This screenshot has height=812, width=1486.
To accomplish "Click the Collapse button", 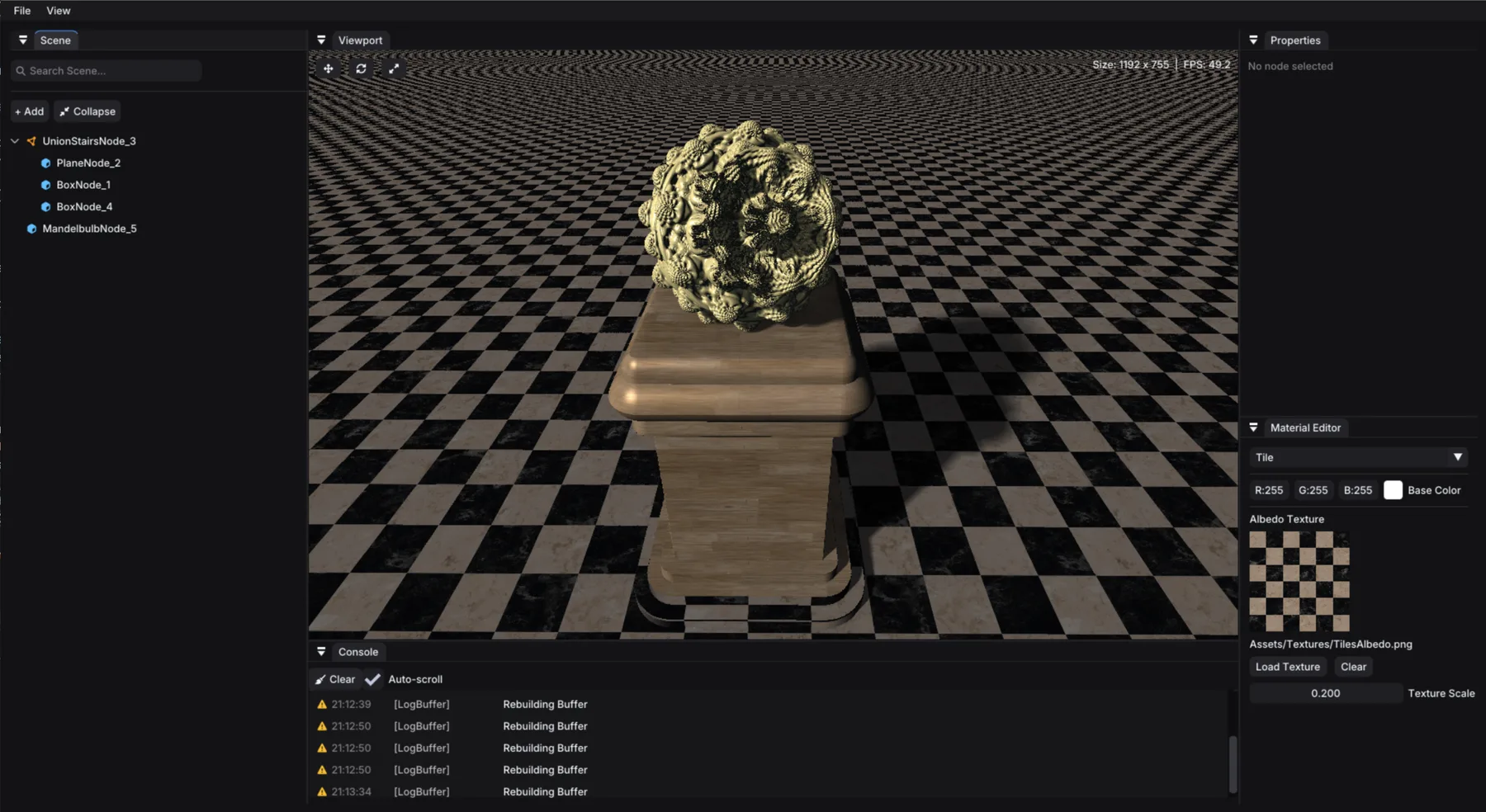I will [x=88, y=111].
